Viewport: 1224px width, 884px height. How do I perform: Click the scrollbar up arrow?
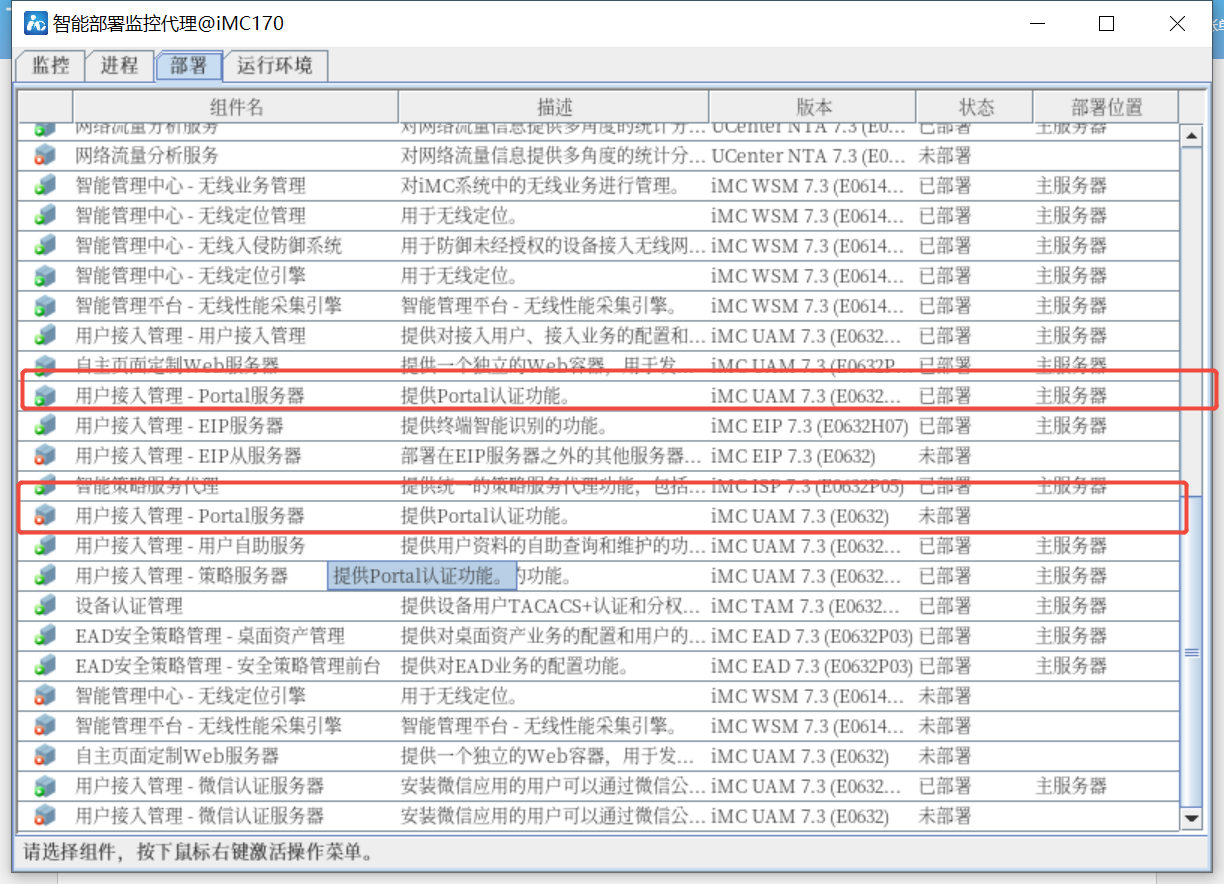1191,135
